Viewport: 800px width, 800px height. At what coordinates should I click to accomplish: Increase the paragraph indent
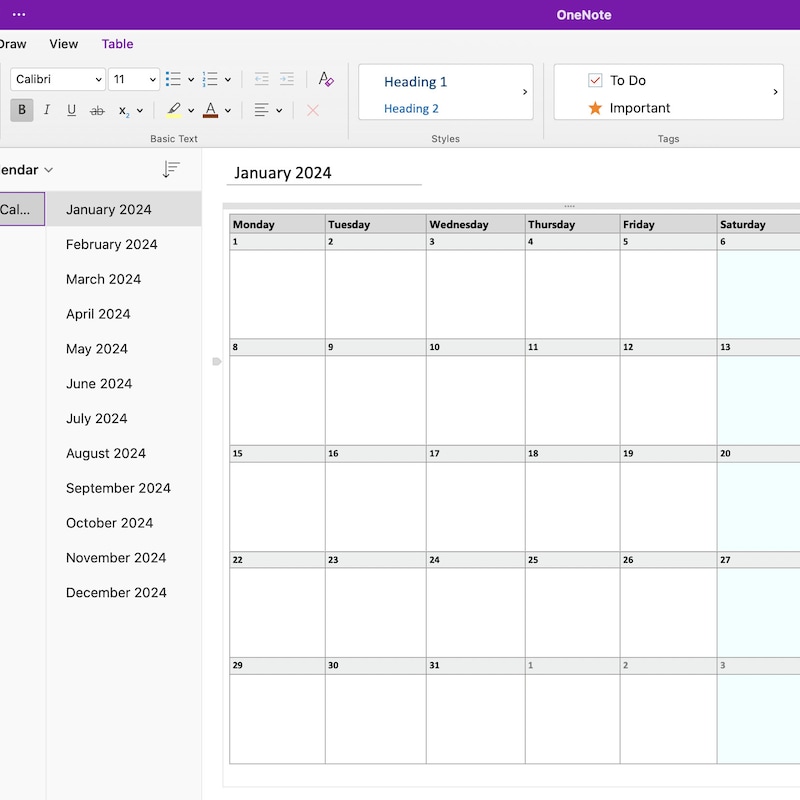[x=287, y=78]
